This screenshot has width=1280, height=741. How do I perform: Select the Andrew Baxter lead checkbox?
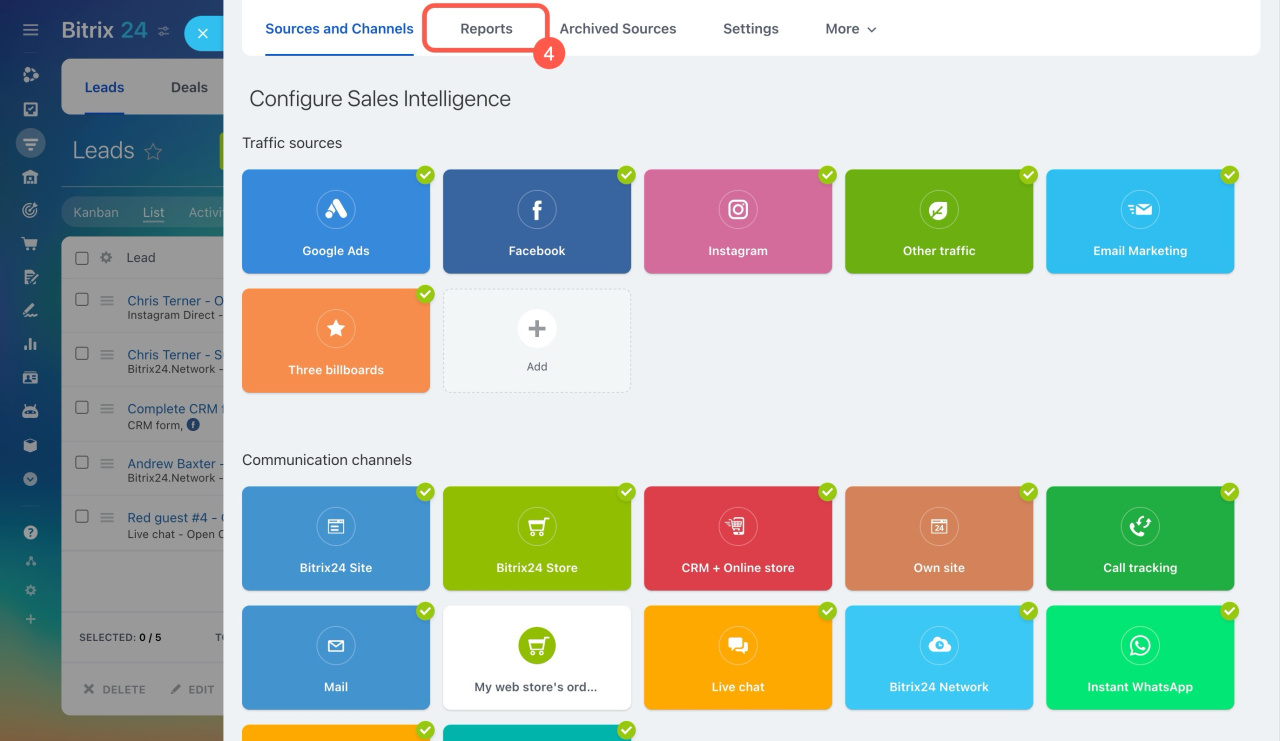(x=82, y=463)
